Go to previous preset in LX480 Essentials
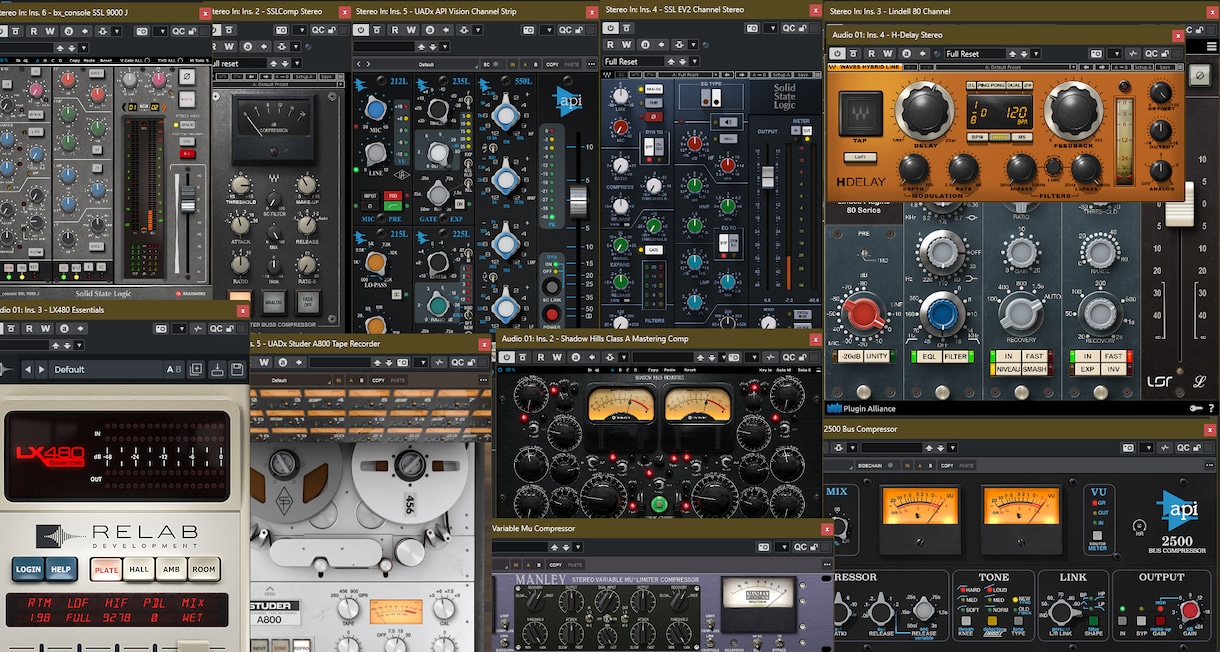This screenshot has width=1220, height=652. click(x=27, y=369)
